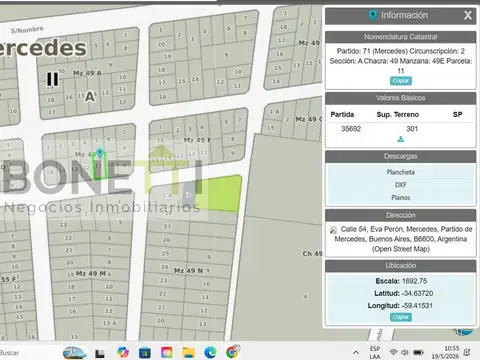Click the Mz 49 A block label
This screenshot has height=360, width=480.
pyautogui.click(x=87, y=73)
